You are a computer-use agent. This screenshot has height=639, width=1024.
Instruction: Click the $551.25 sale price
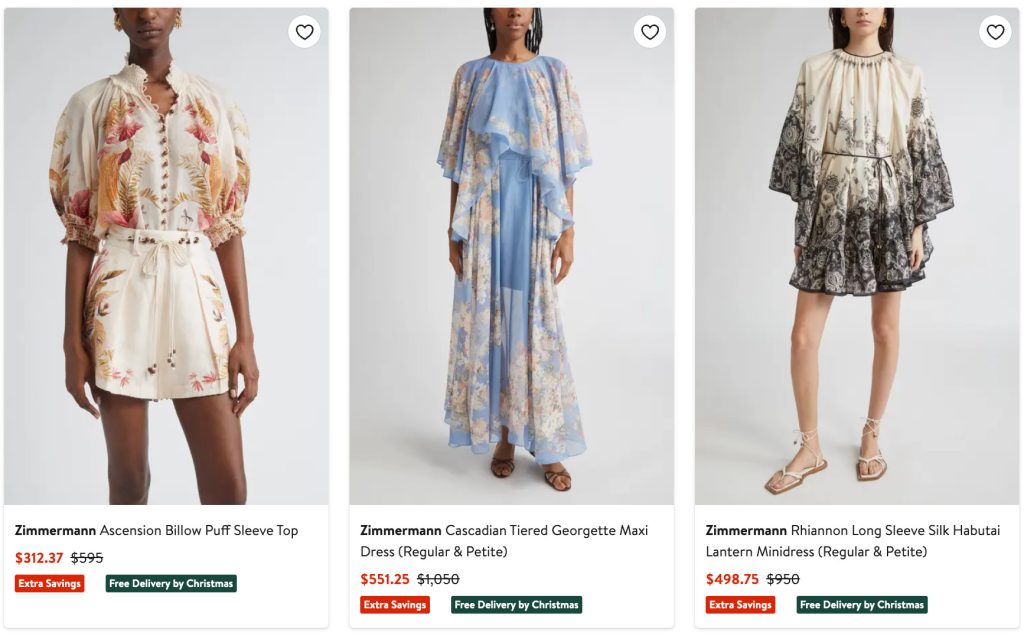(x=385, y=579)
